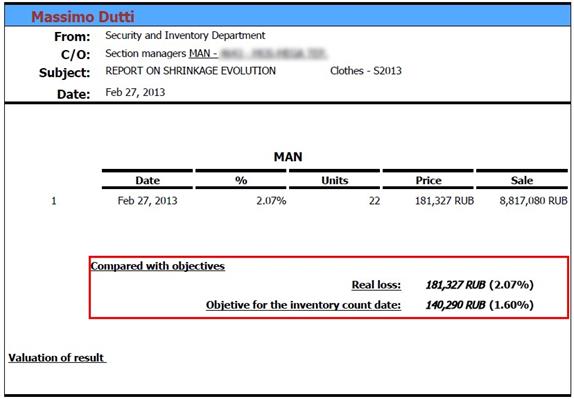Click the units value 22
Screen dimensions: 574x399
tap(374, 201)
